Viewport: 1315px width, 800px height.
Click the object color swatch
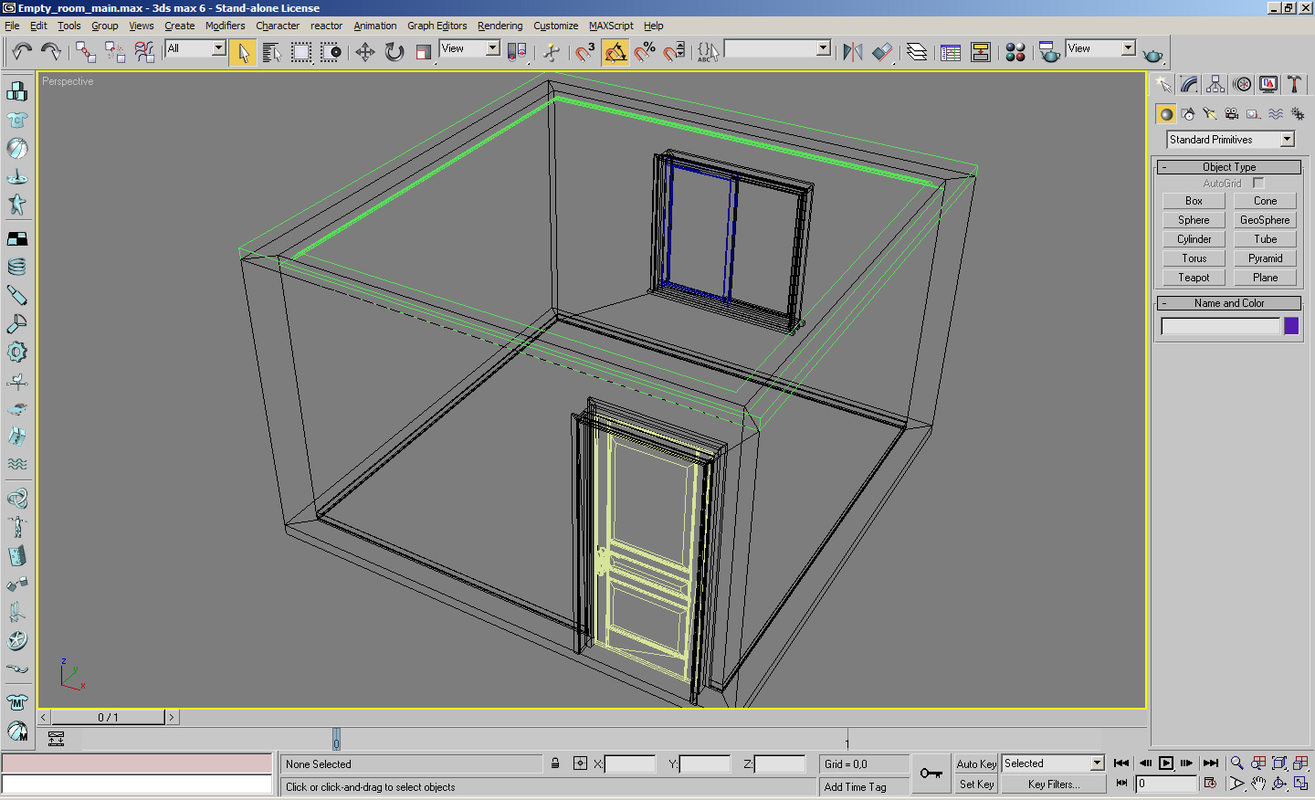pyautogui.click(x=1289, y=325)
